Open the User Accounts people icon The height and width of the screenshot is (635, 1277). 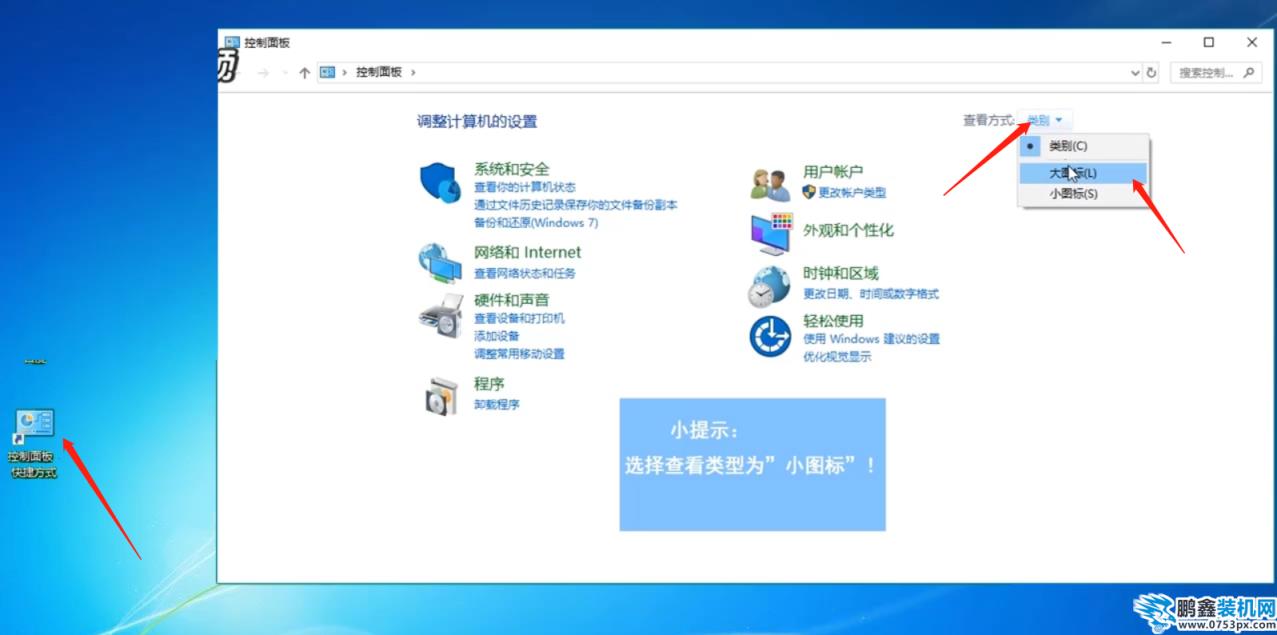771,183
